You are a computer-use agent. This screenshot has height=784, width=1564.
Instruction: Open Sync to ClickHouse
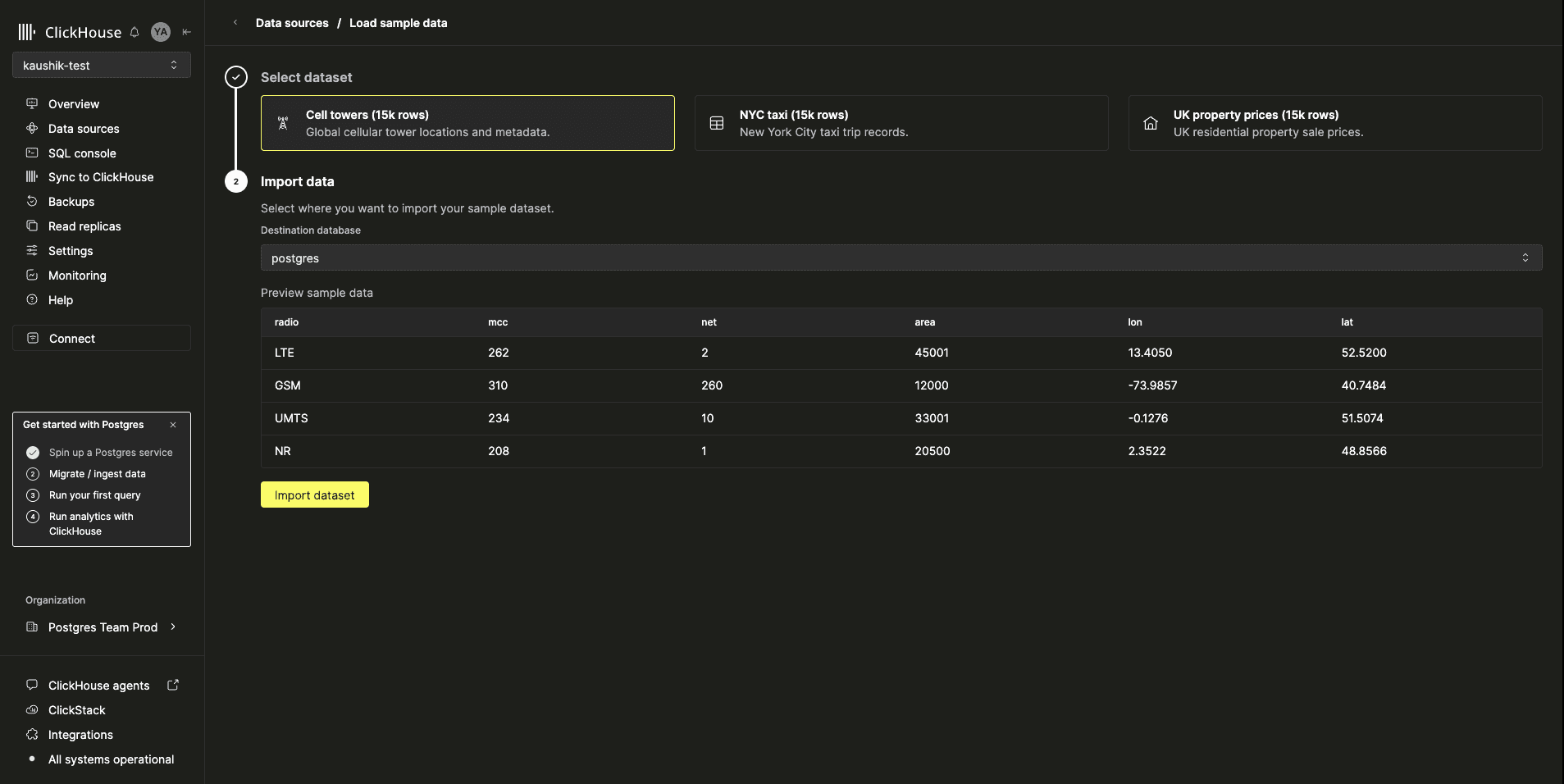102,177
